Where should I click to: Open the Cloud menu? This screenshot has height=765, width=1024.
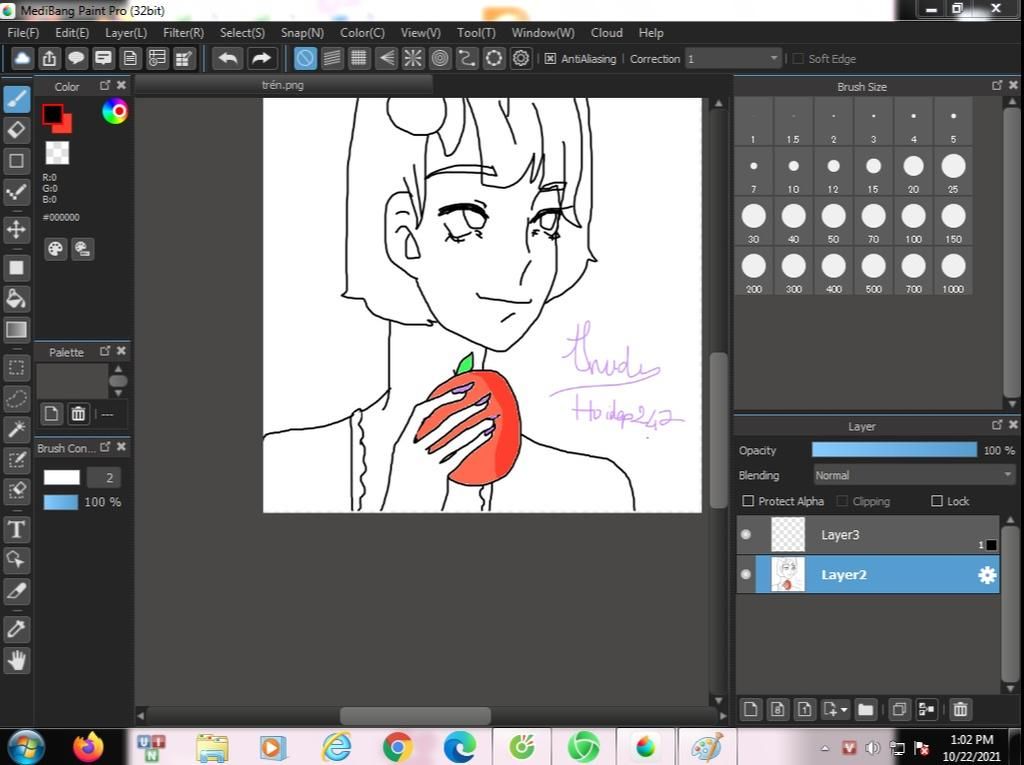click(607, 33)
